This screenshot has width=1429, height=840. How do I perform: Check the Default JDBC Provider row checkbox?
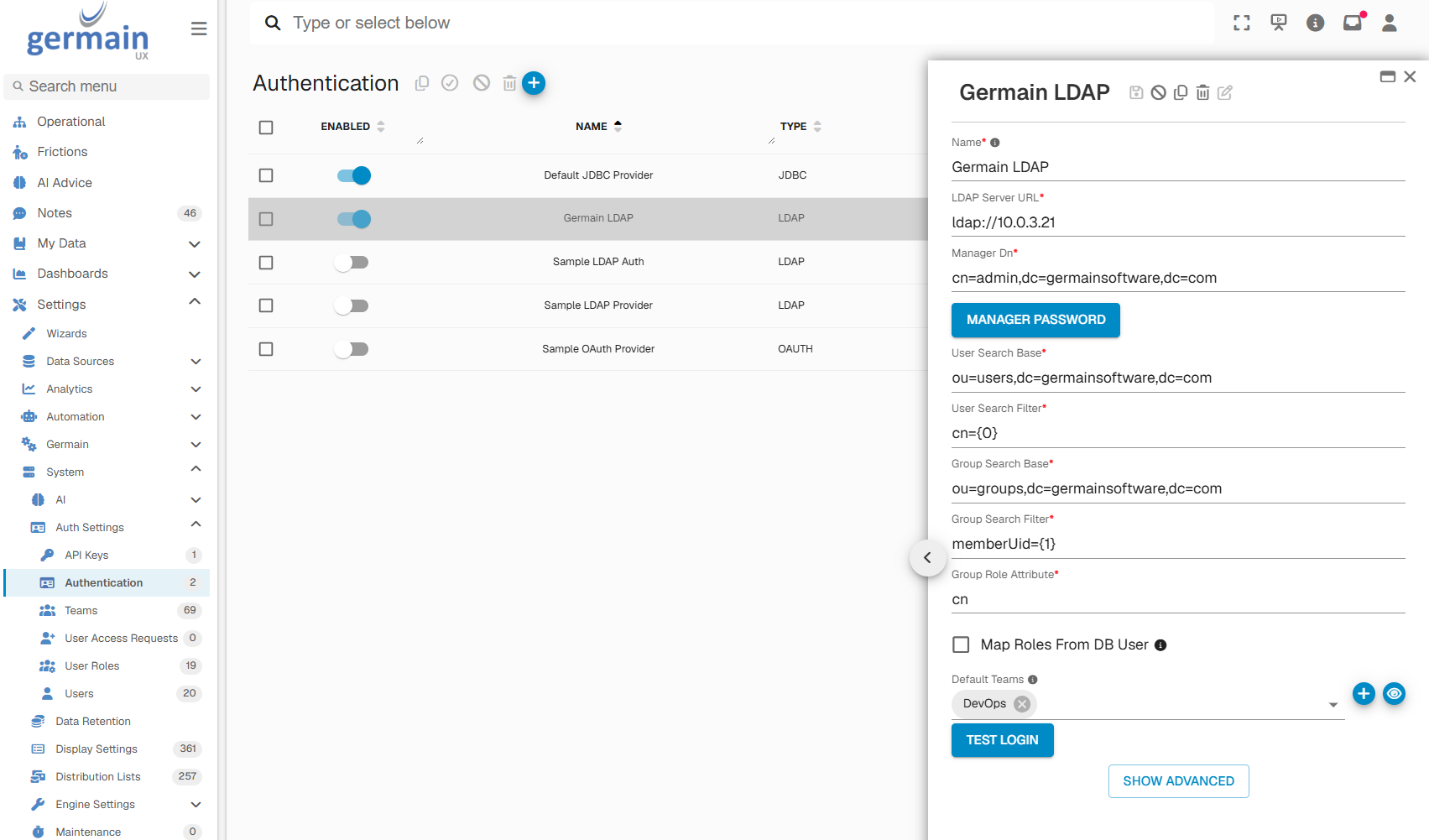[266, 175]
